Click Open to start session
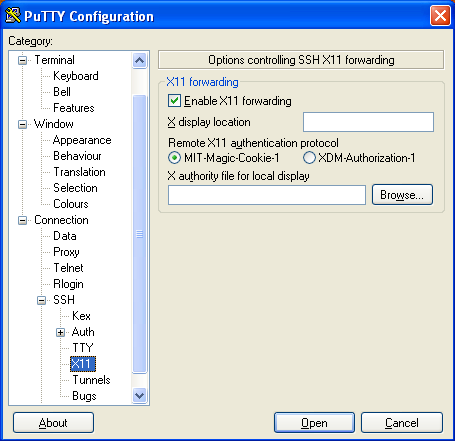The image size is (455, 441). (314, 423)
